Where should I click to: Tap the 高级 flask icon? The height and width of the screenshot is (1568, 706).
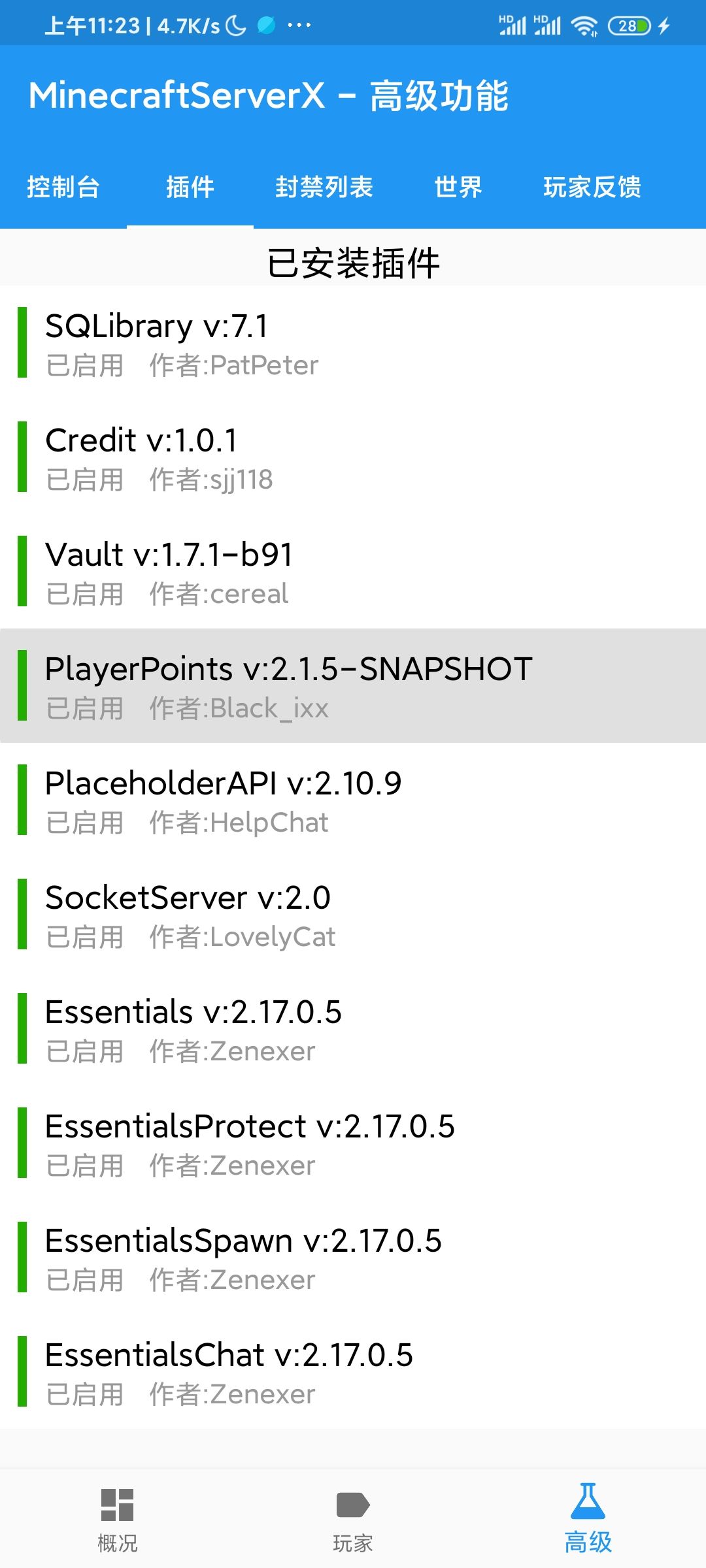click(x=588, y=1503)
